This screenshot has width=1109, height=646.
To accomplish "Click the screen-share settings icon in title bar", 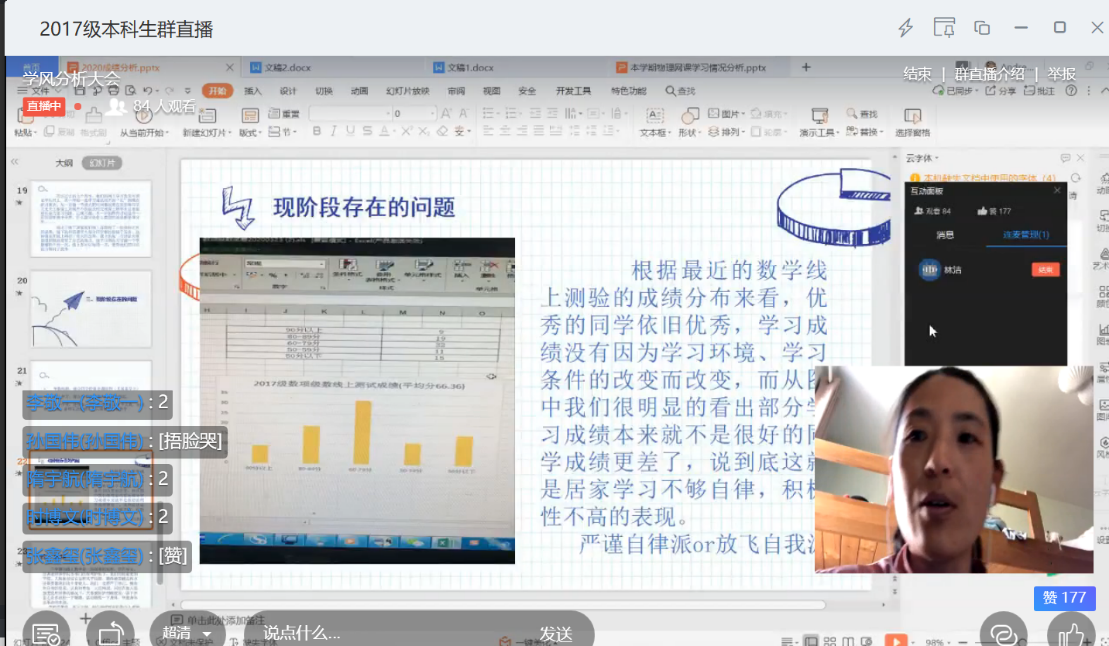I will pyautogui.click(x=944, y=28).
